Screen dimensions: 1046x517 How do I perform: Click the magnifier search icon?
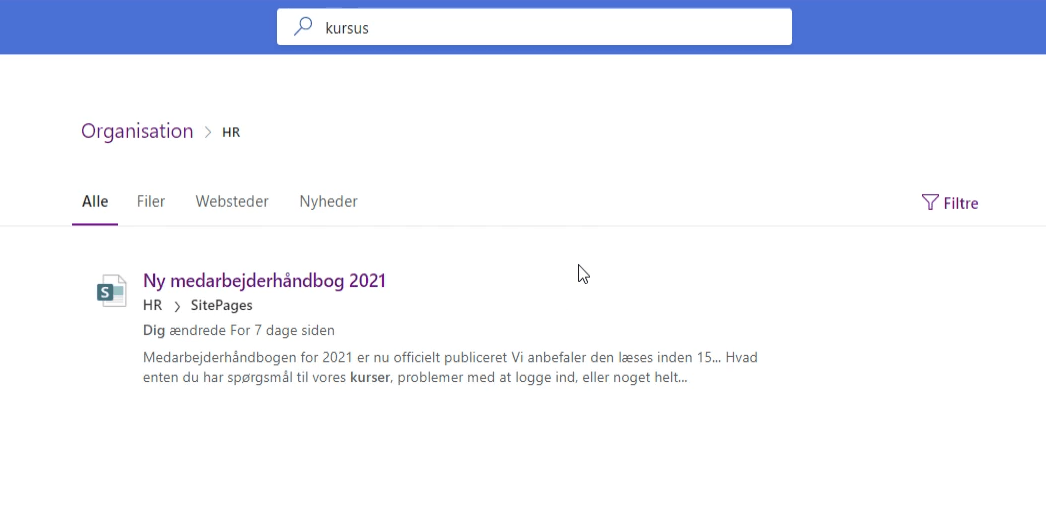point(303,27)
